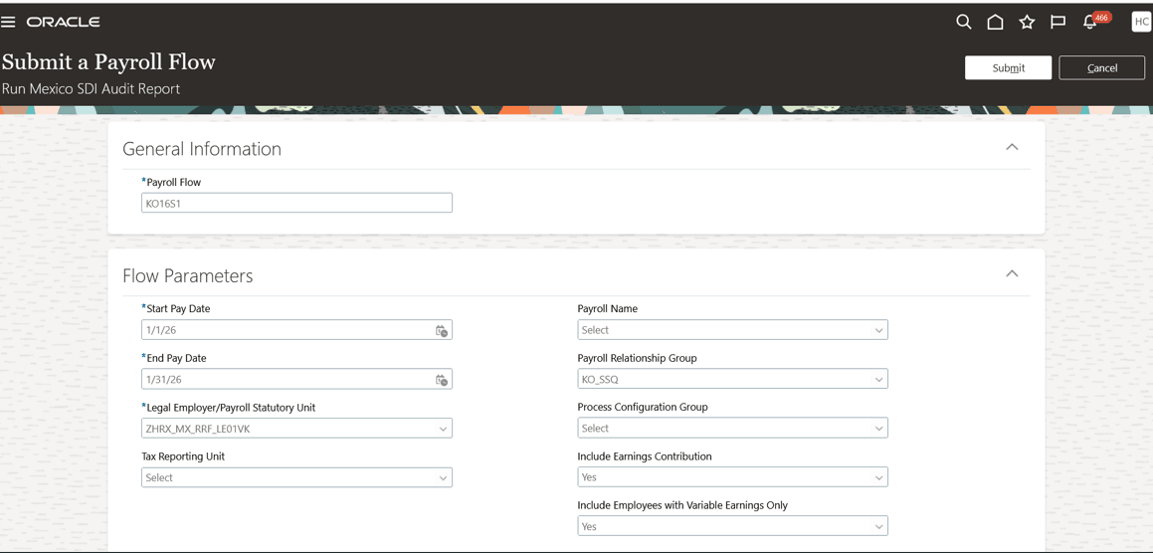The height and width of the screenshot is (553, 1153).
Task: Open the Payroll Relationship Group dropdown
Action: tap(732, 379)
